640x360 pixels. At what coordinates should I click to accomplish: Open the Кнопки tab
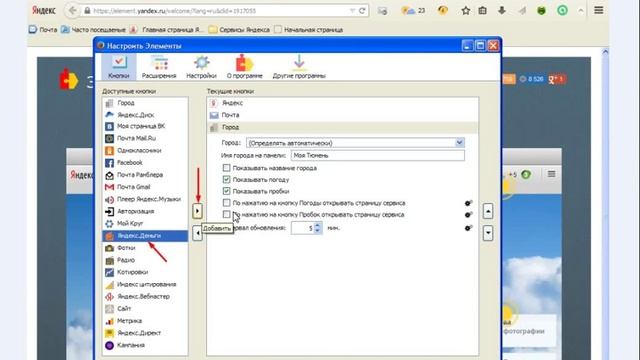[x=119, y=67]
